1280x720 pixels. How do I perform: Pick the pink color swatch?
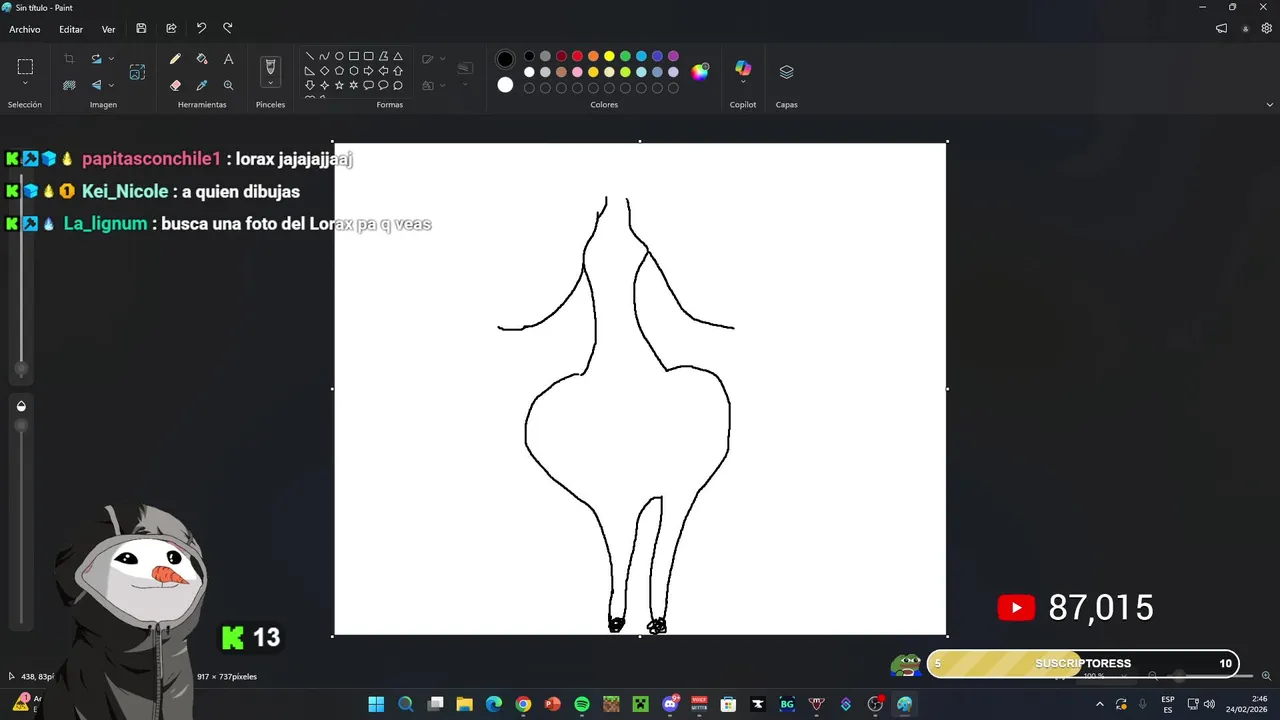click(577, 72)
